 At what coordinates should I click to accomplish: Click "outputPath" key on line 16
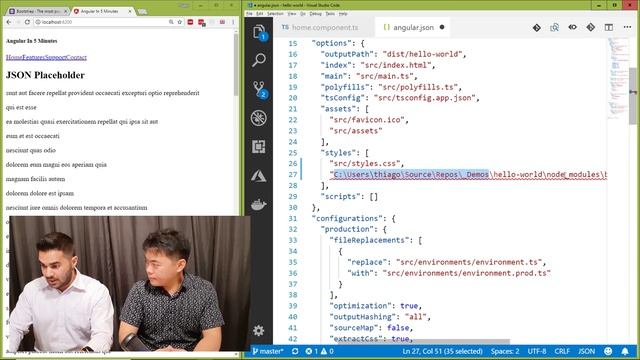(347, 54)
